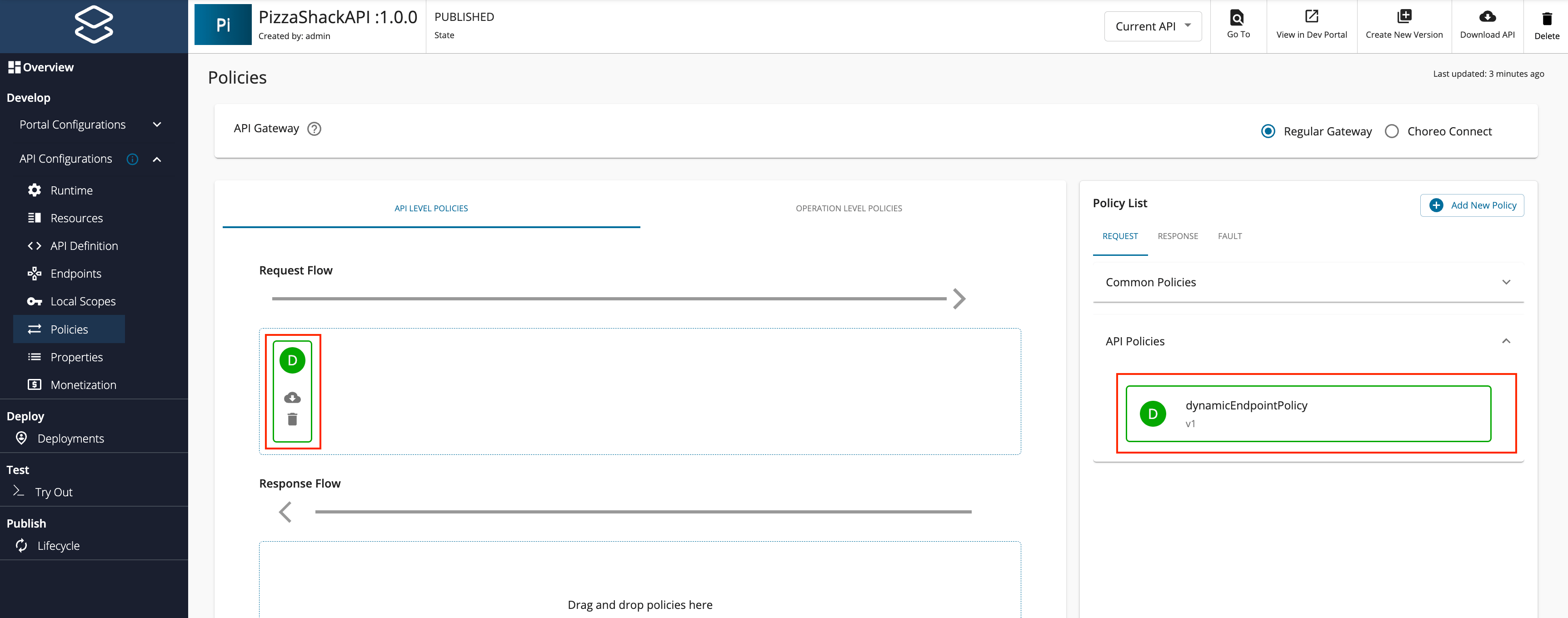The image size is (1568, 618).
Task: Select the Resources sidebar icon
Action: tap(35, 217)
